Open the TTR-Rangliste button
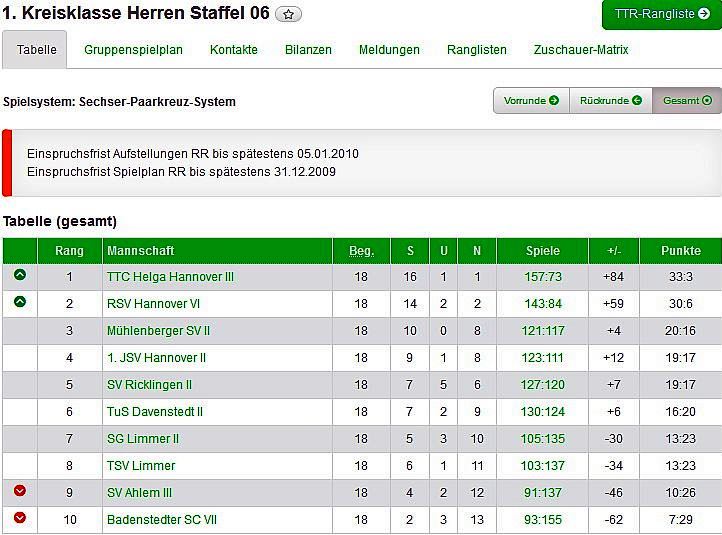722x535 pixels. click(661, 15)
